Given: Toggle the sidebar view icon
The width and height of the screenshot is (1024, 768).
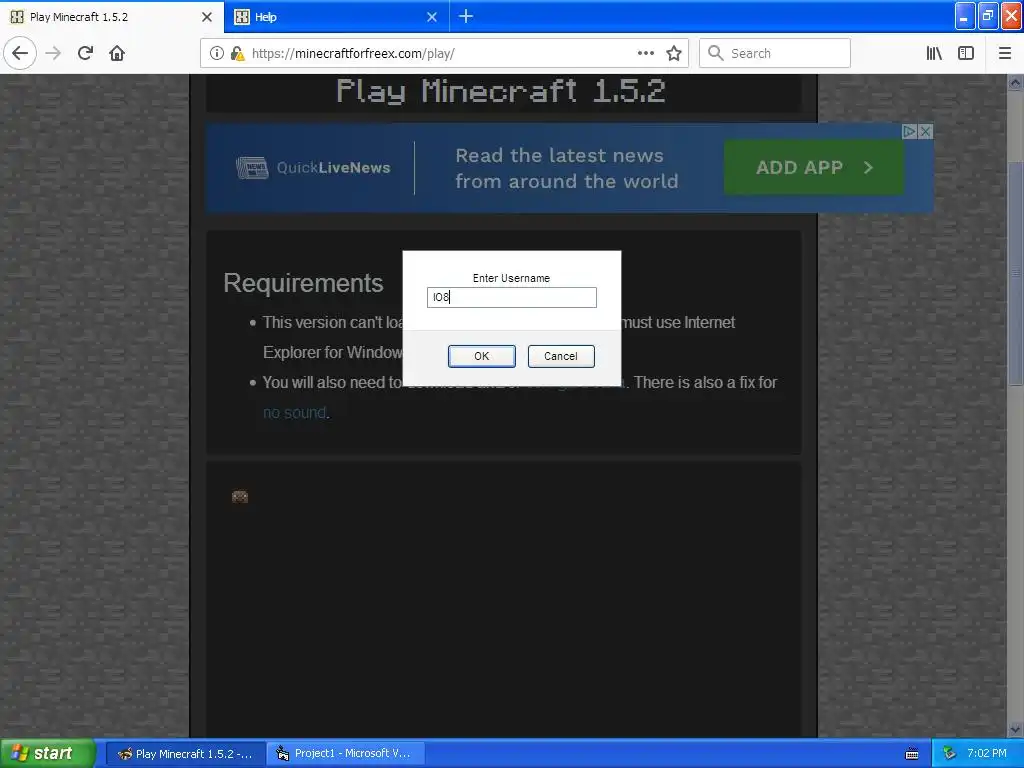Looking at the screenshot, I should click(966, 53).
